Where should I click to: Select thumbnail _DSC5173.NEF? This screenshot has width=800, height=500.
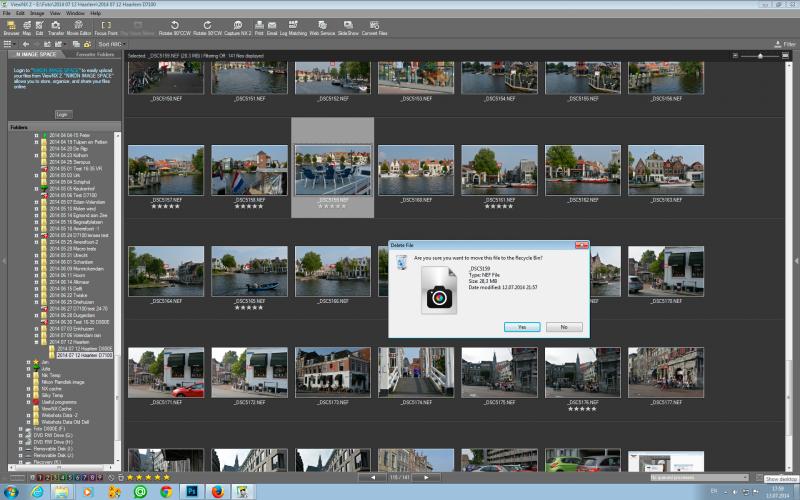point(333,372)
